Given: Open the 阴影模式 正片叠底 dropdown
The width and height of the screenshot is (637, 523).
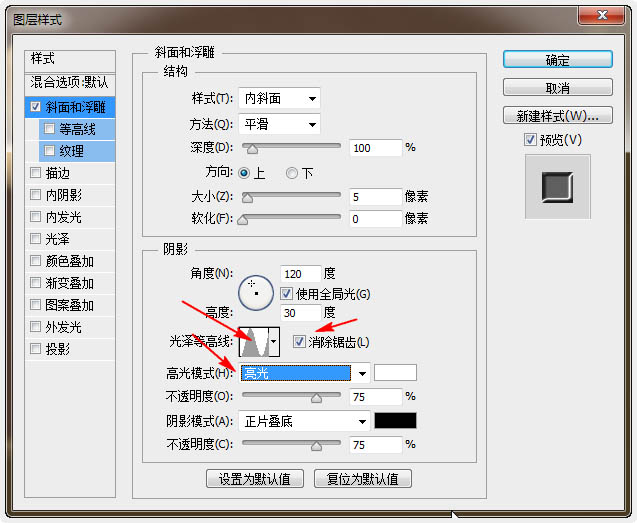Looking at the screenshot, I should tap(304, 421).
